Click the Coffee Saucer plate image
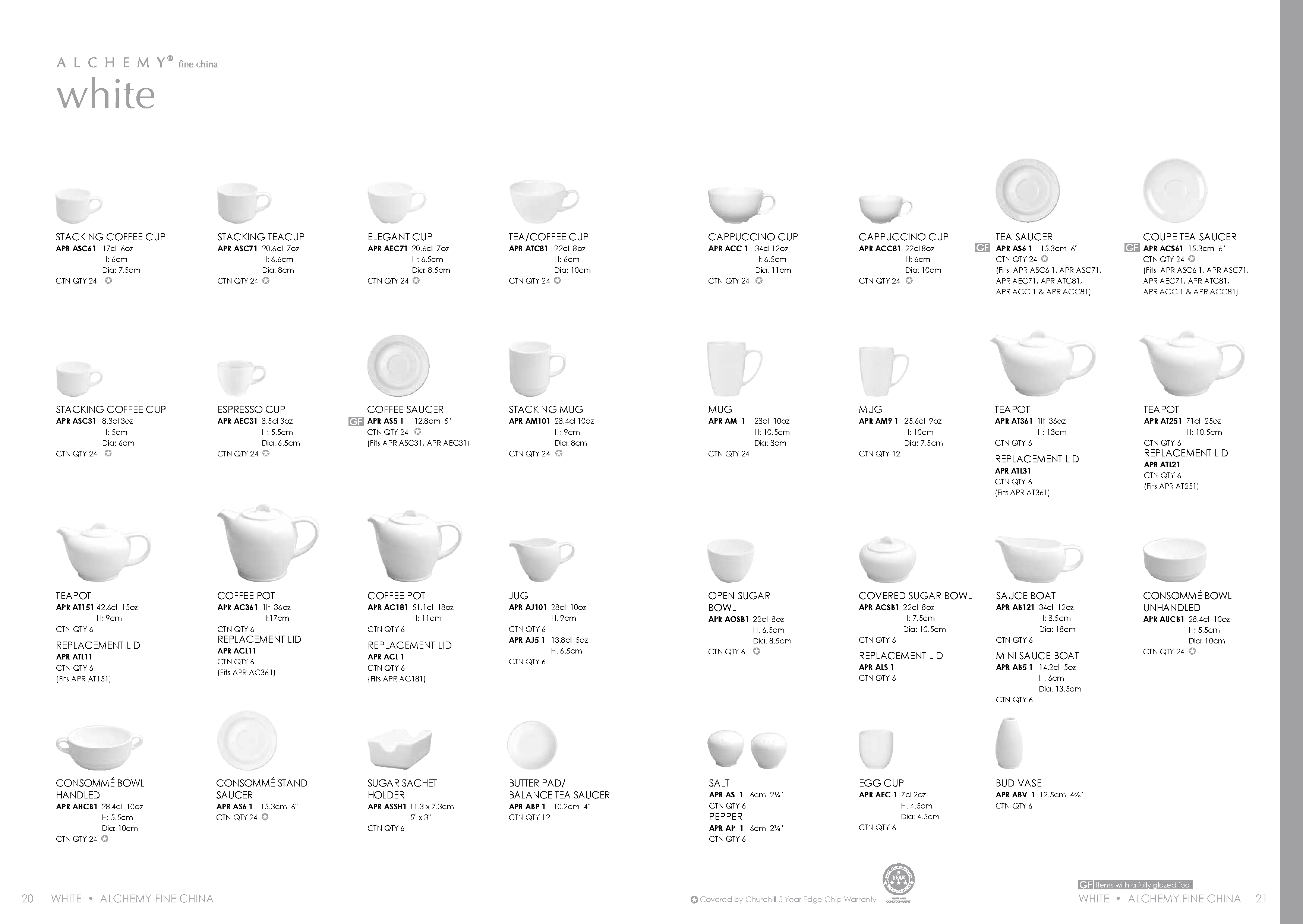 coord(398,366)
